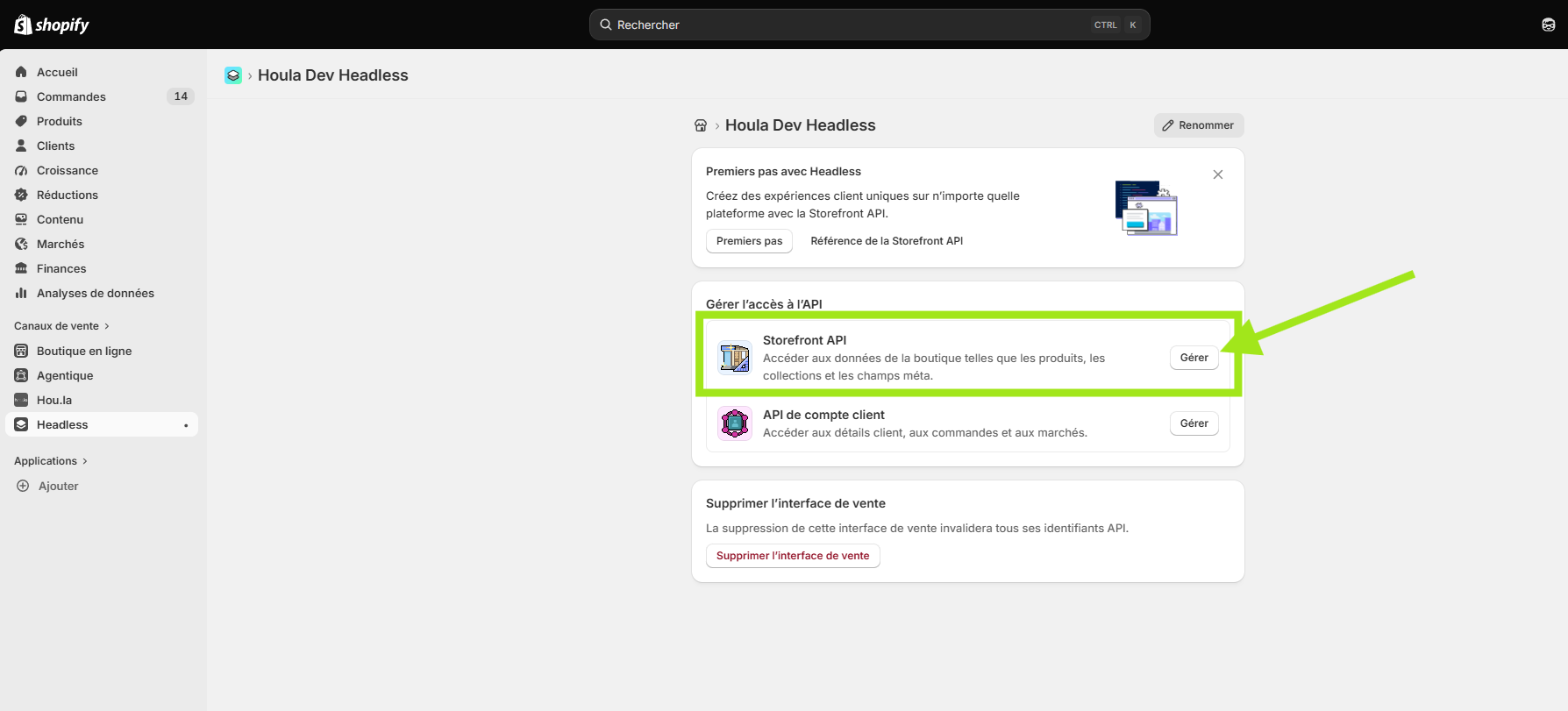Screen dimensions: 1568x711
Task: Click the Supprimer l'interface de vente heading
Action: (795, 503)
